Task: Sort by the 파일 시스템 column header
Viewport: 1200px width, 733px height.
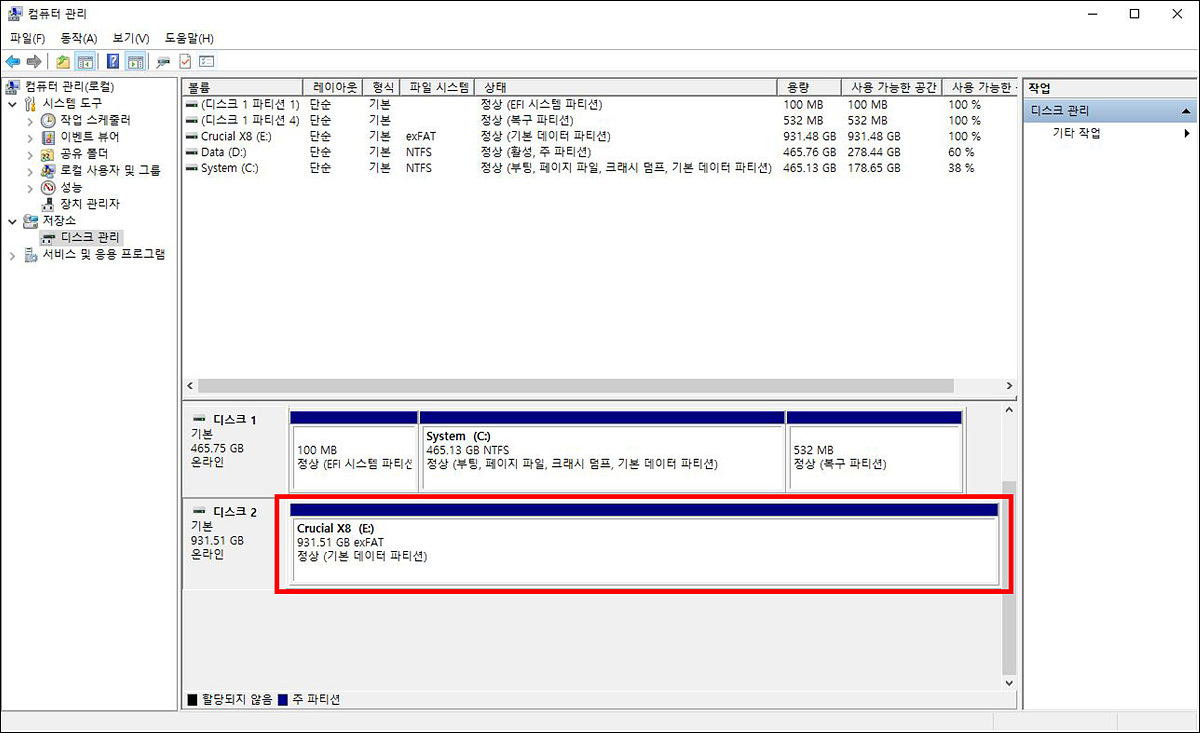Action: [436, 88]
